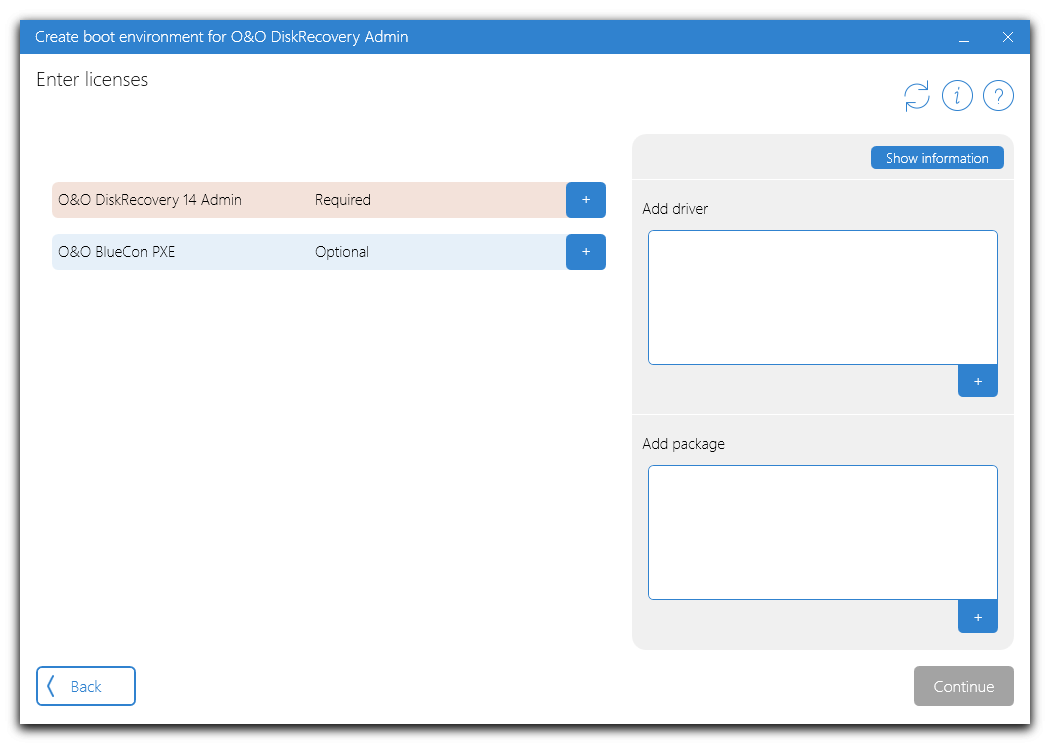Go back with the Back button
The height and width of the screenshot is (744, 1050).
coord(86,686)
